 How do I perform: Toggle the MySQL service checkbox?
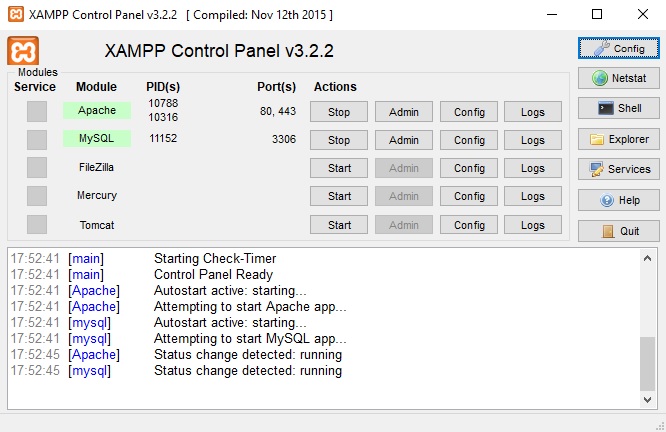(37, 139)
